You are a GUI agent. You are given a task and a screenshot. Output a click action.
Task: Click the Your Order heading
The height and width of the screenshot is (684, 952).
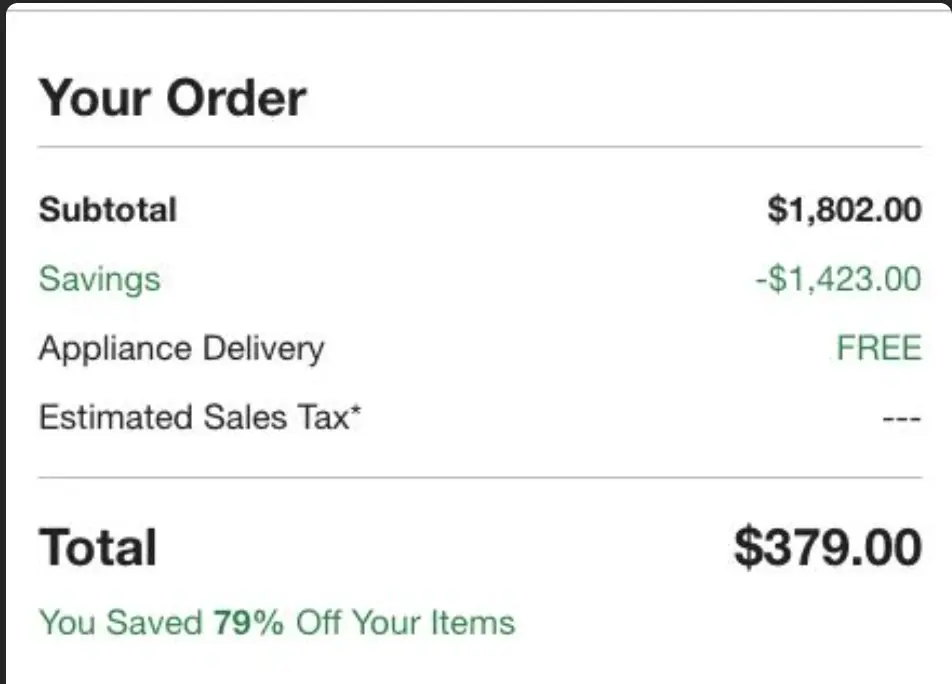(x=172, y=98)
